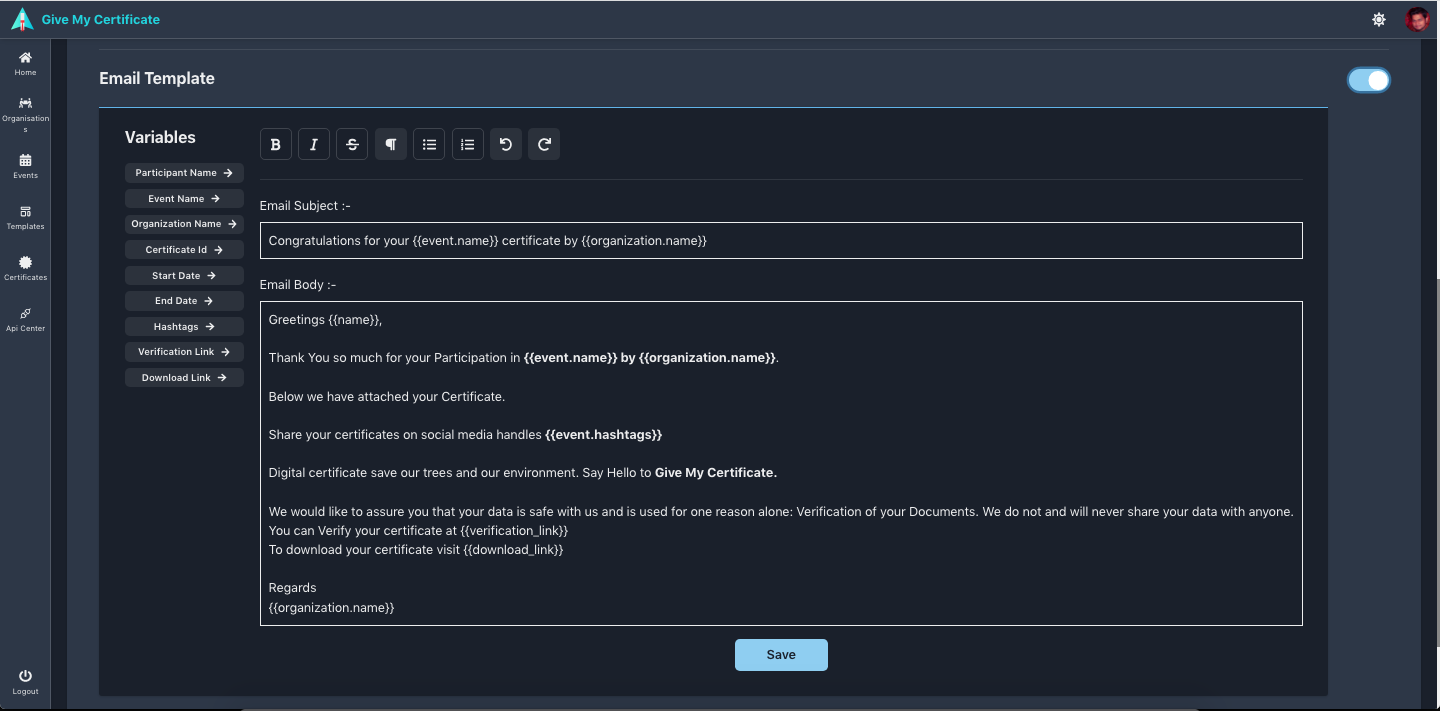The width and height of the screenshot is (1440, 711).
Task: Open the Certificates section in the sidebar
Action: [25, 266]
